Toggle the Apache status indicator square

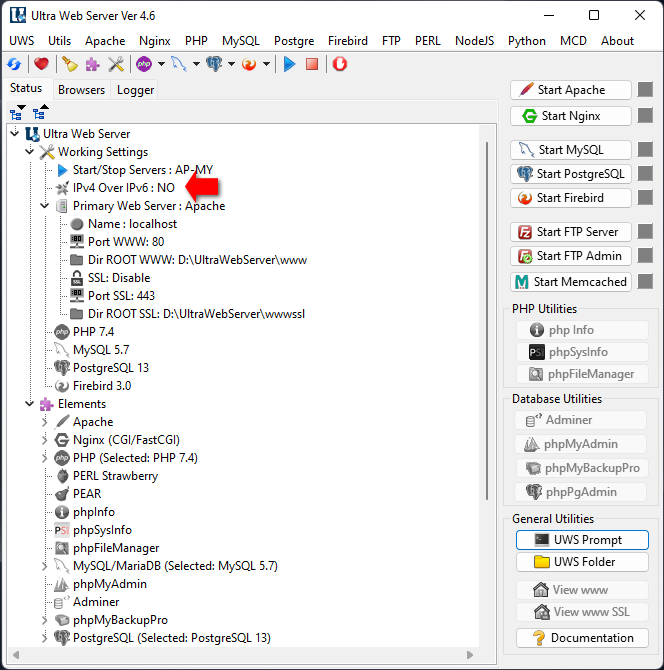(x=645, y=90)
